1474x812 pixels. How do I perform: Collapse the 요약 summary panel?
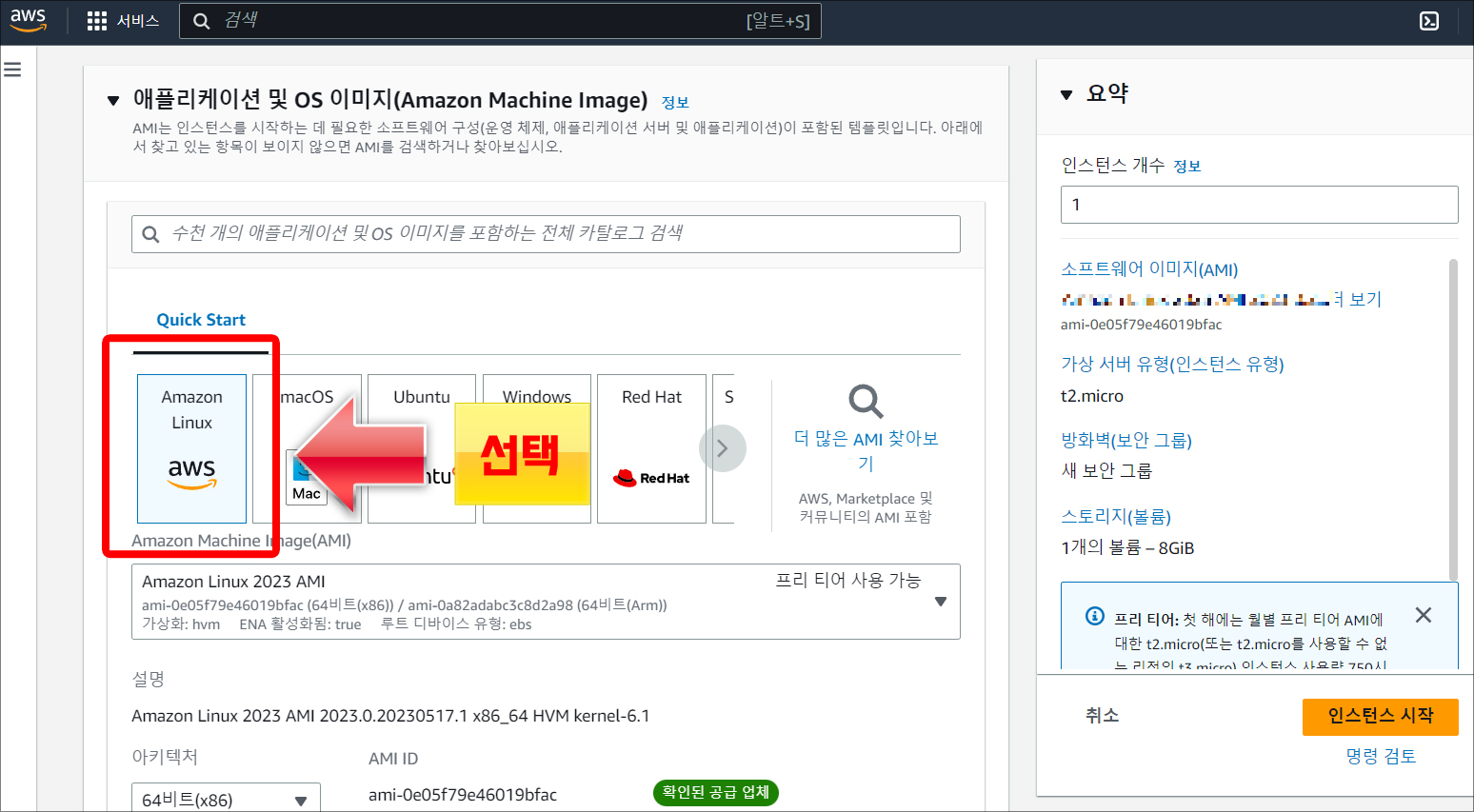tap(1066, 94)
